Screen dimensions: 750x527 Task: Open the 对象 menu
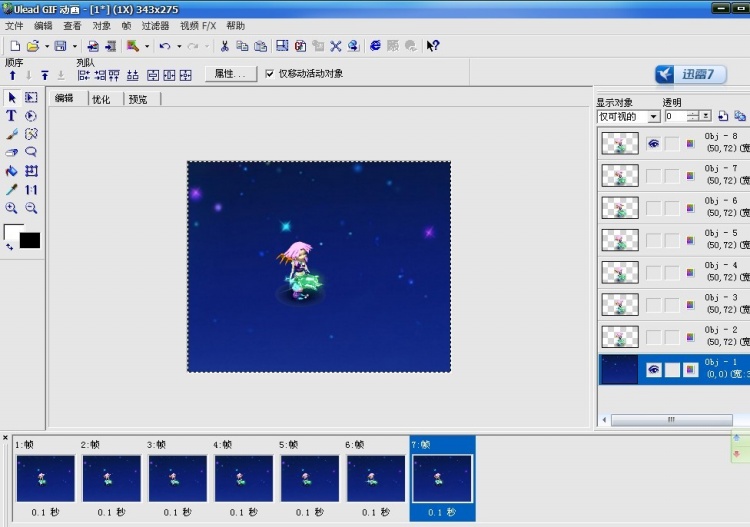click(101, 26)
